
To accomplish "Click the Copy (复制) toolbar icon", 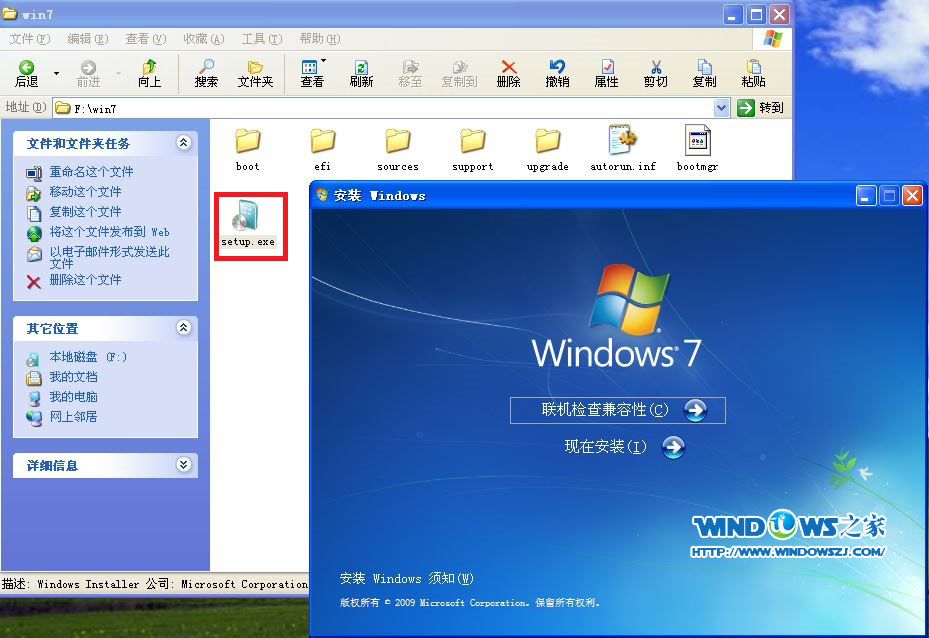I will (x=704, y=73).
